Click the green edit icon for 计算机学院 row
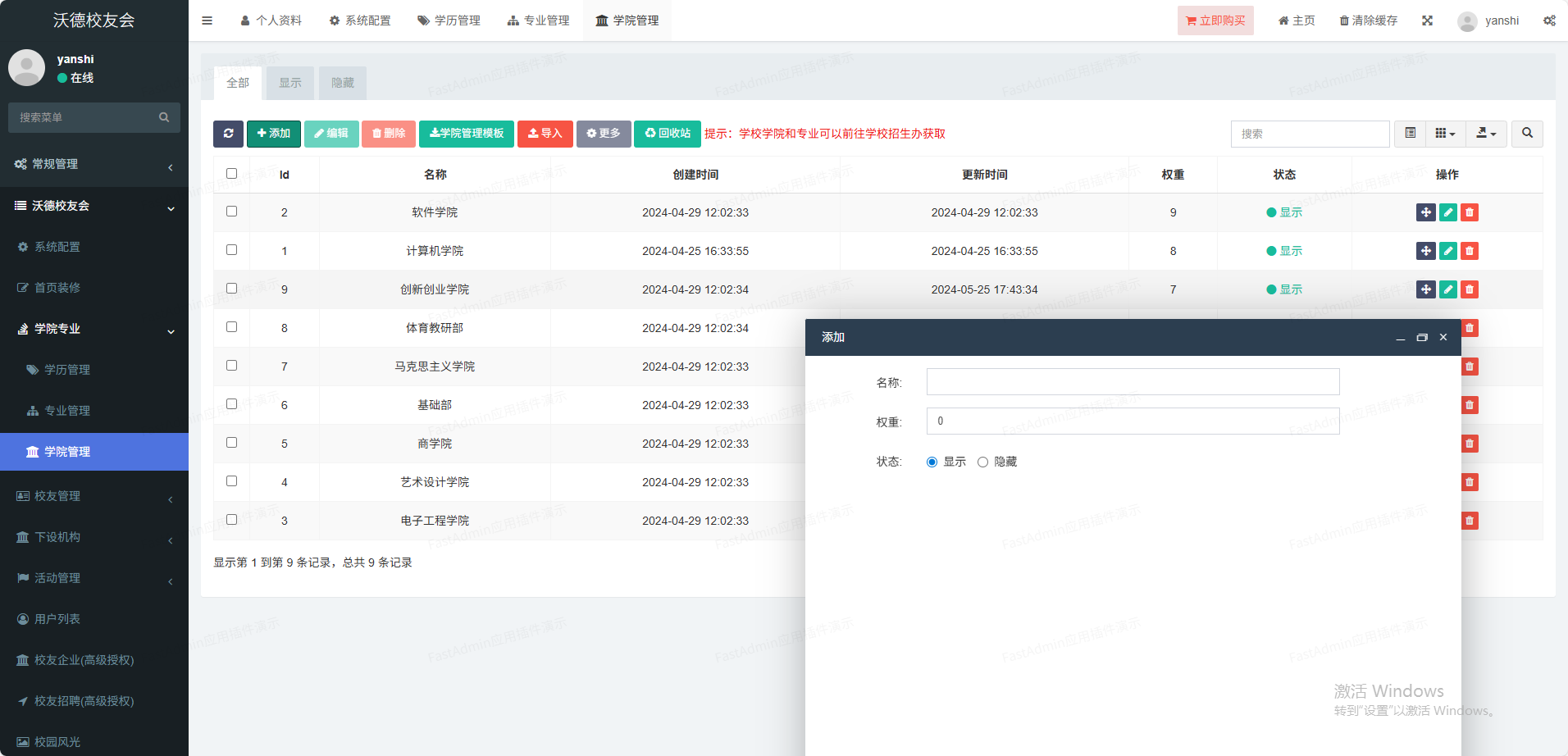Screen dimensions: 1568x756 [x=1447, y=251]
